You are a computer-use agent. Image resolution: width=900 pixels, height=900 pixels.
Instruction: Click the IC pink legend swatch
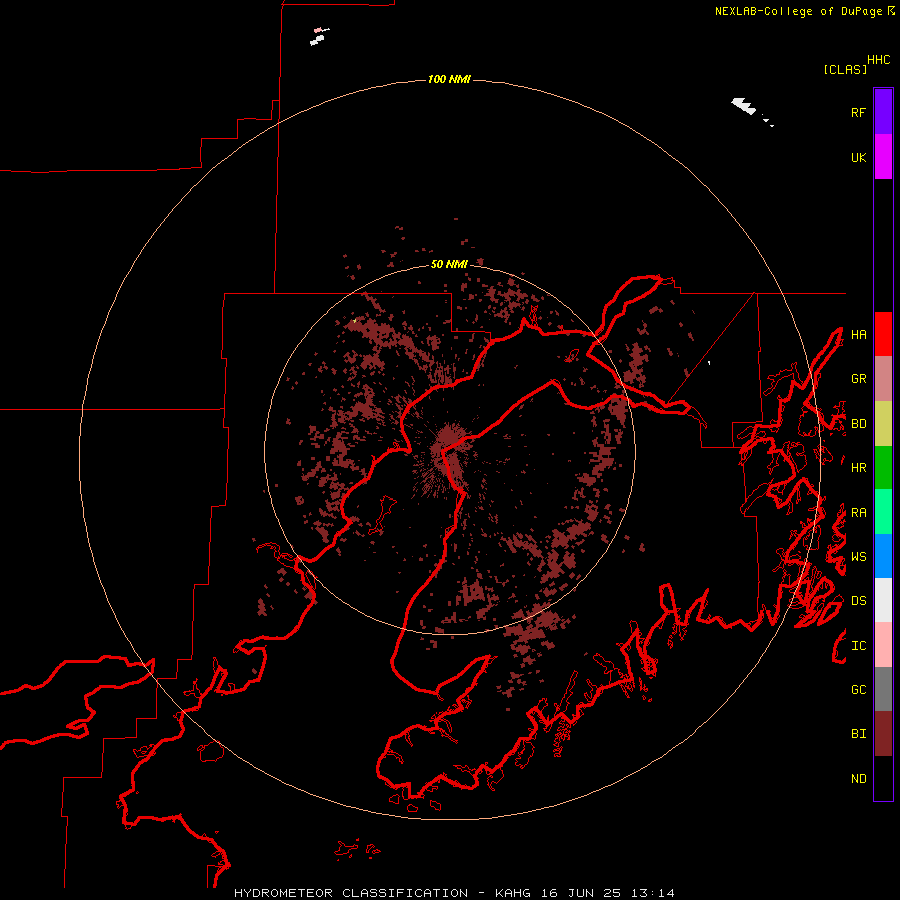click(883, 645)
